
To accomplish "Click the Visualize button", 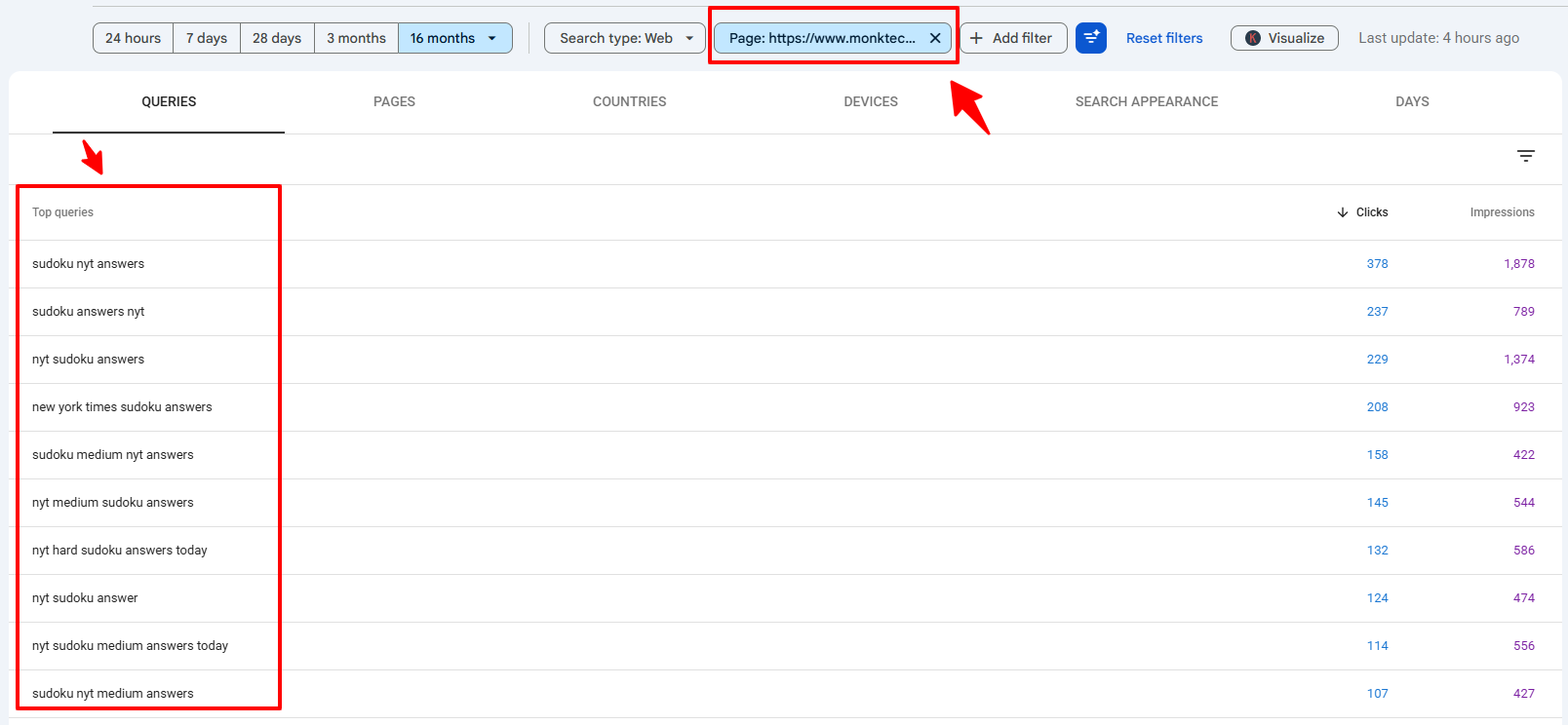I will (1284, 38).
